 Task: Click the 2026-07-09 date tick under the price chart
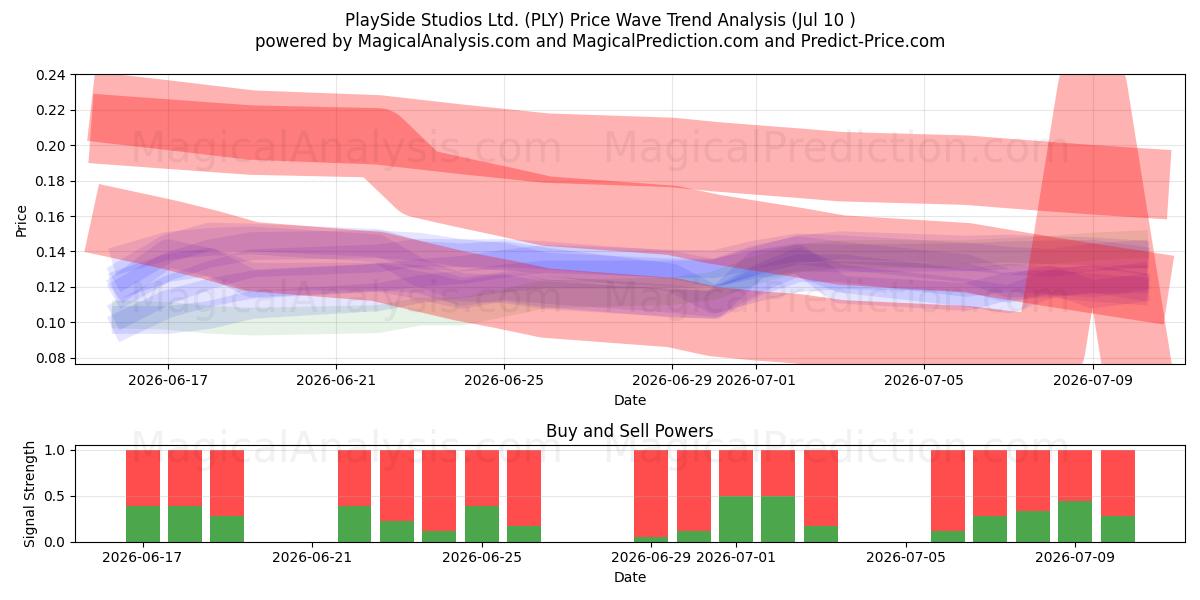(x=1092, y=380)
